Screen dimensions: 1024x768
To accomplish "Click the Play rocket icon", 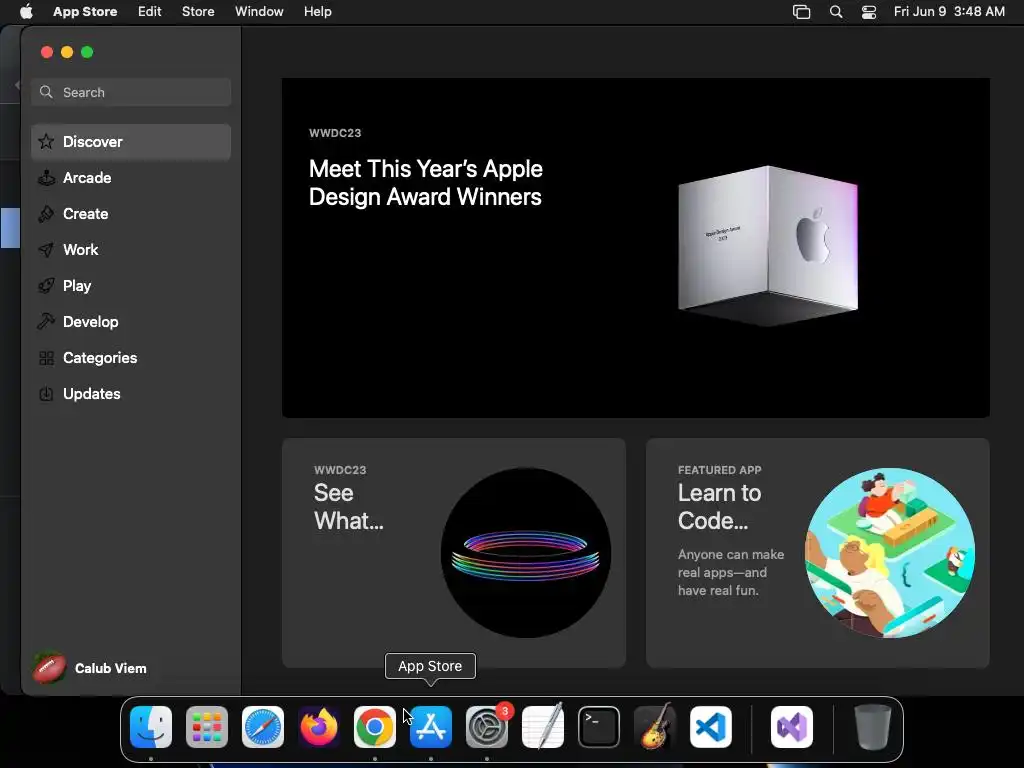I will (x=46, y=285).
